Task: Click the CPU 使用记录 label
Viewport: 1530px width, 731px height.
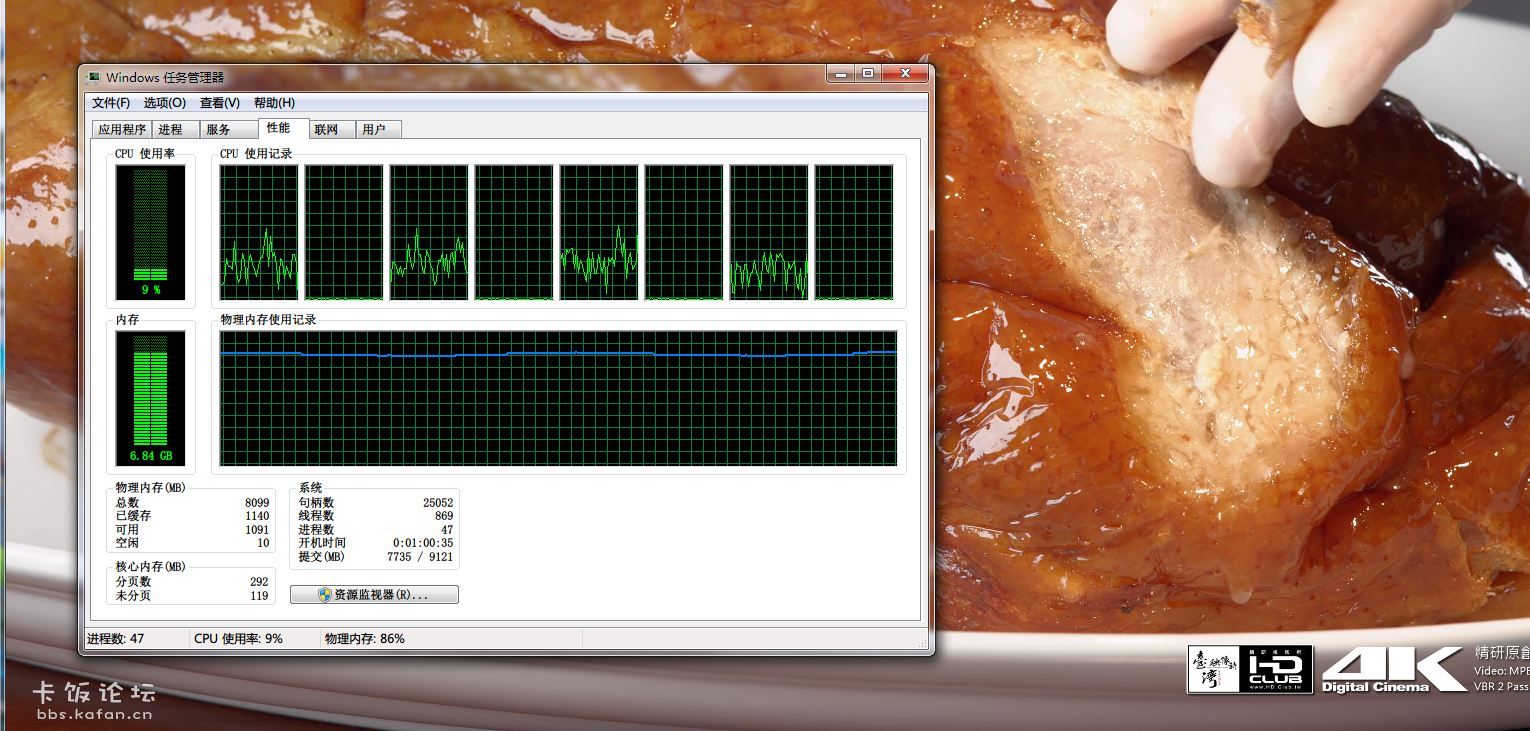Action: (x=256, y=154)
